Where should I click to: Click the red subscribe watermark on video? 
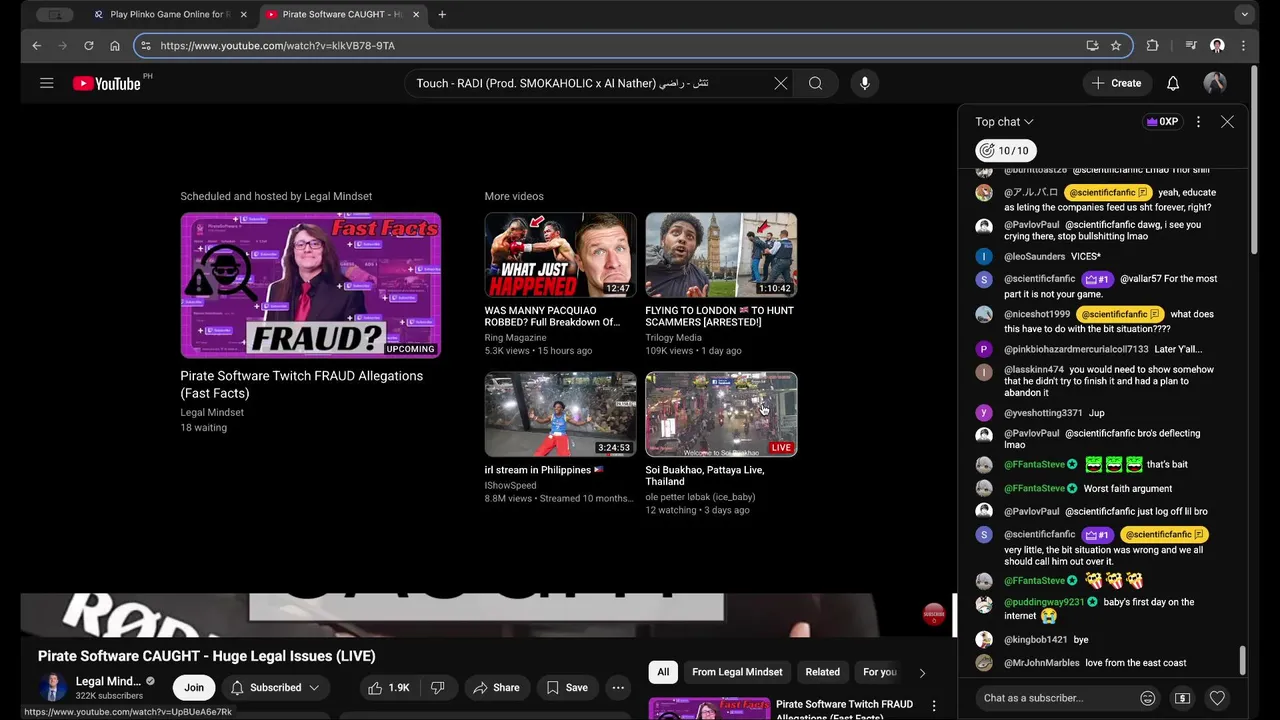point(933,614)
